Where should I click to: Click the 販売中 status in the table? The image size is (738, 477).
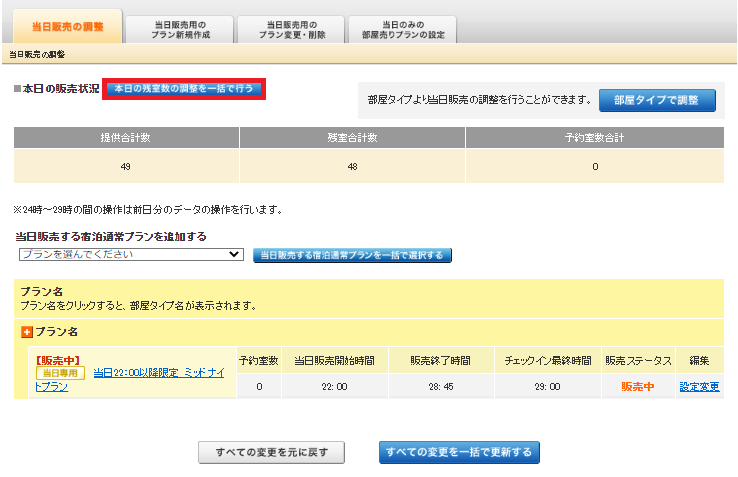(637, 386)
